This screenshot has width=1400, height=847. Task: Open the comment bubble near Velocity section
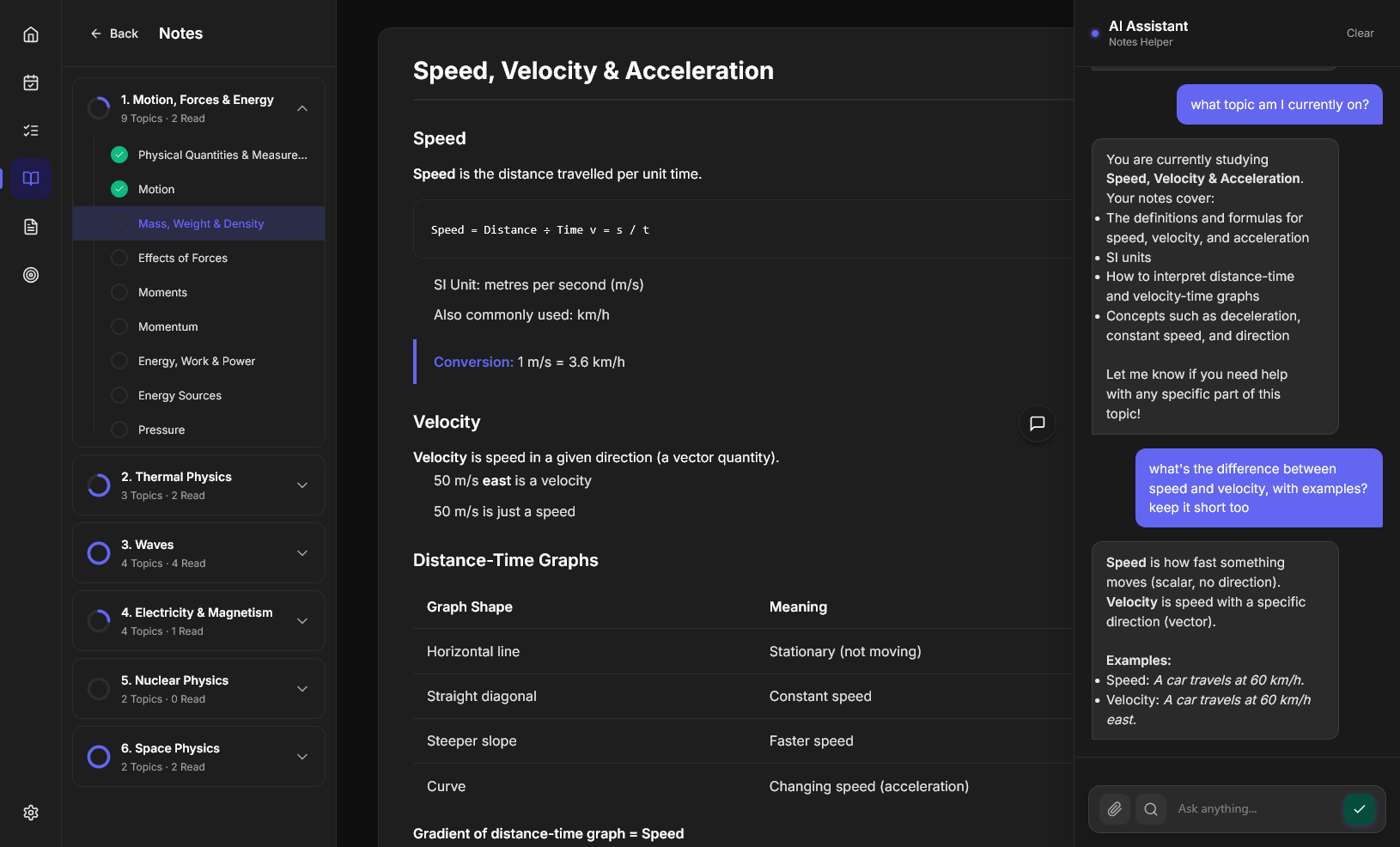click(x=1038, y=423)
